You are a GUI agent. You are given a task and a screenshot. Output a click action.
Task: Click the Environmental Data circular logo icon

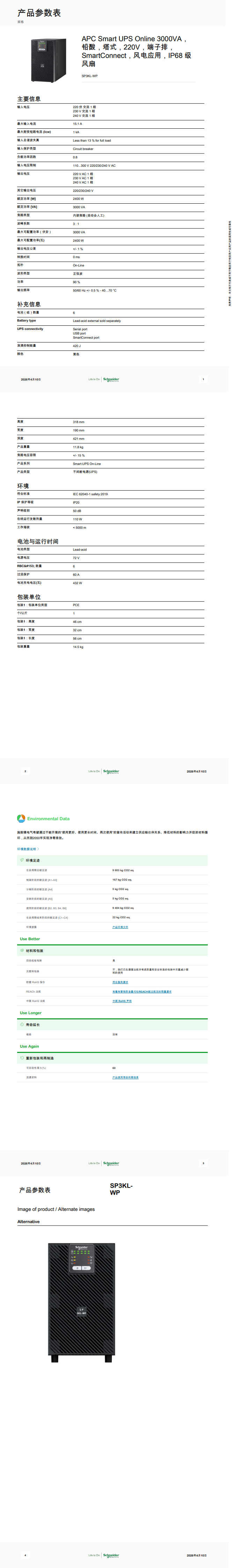21,819
